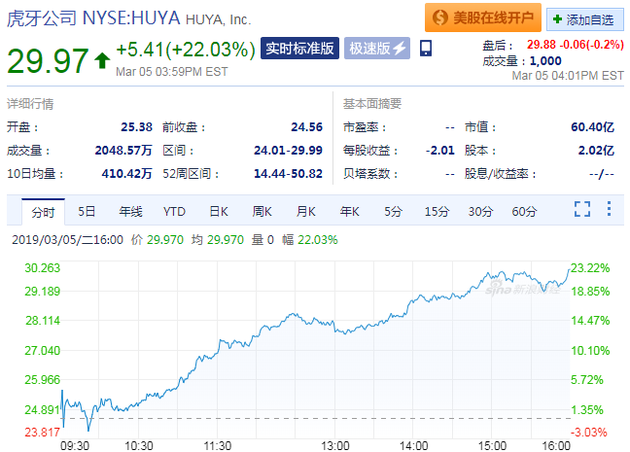Click the 23.22% percentage axis label

click(x=590, y=268)
